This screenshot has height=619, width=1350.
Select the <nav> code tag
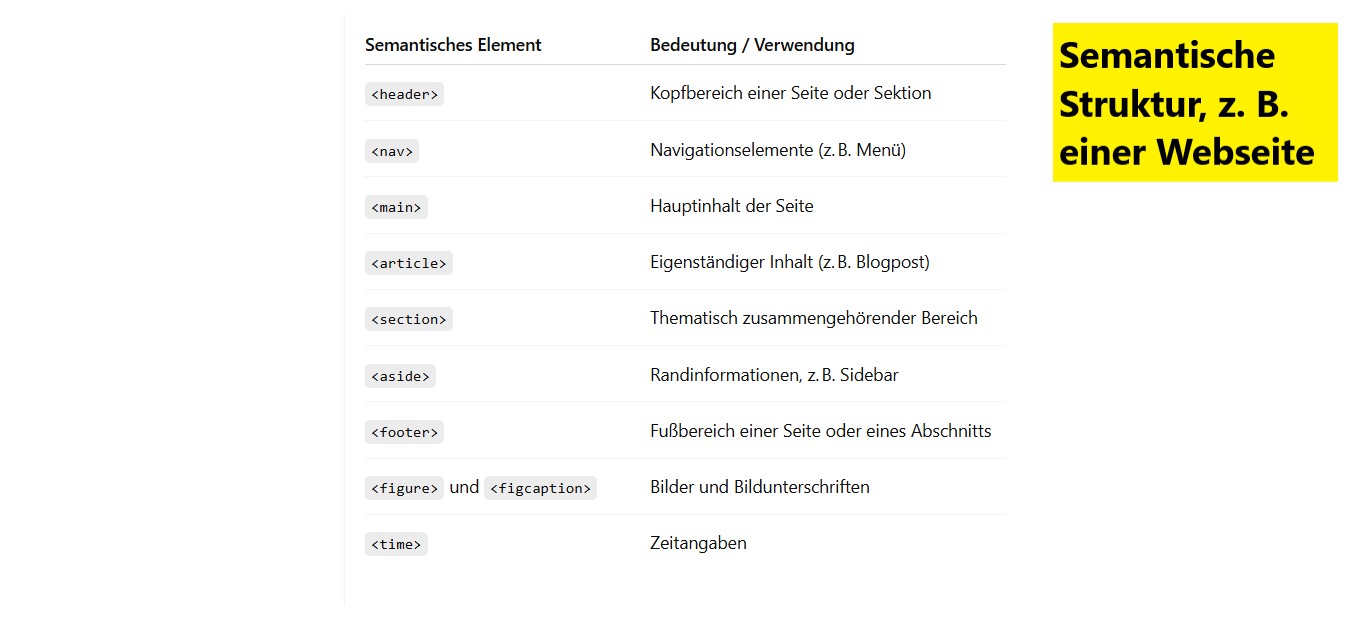pos(392,151)
